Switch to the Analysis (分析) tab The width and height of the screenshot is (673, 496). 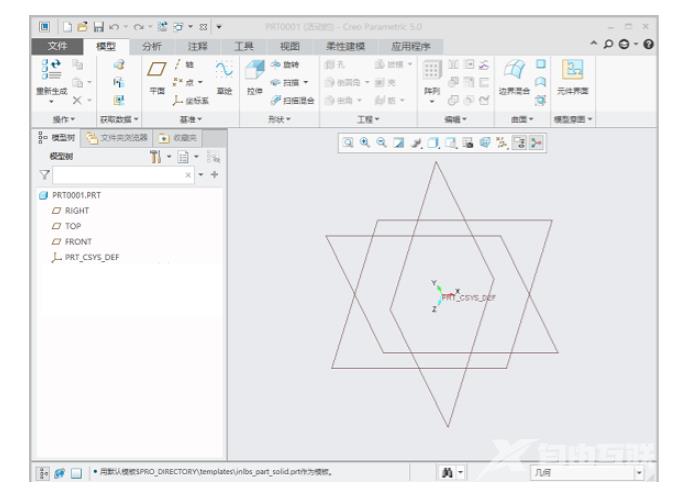coord(152,46)
